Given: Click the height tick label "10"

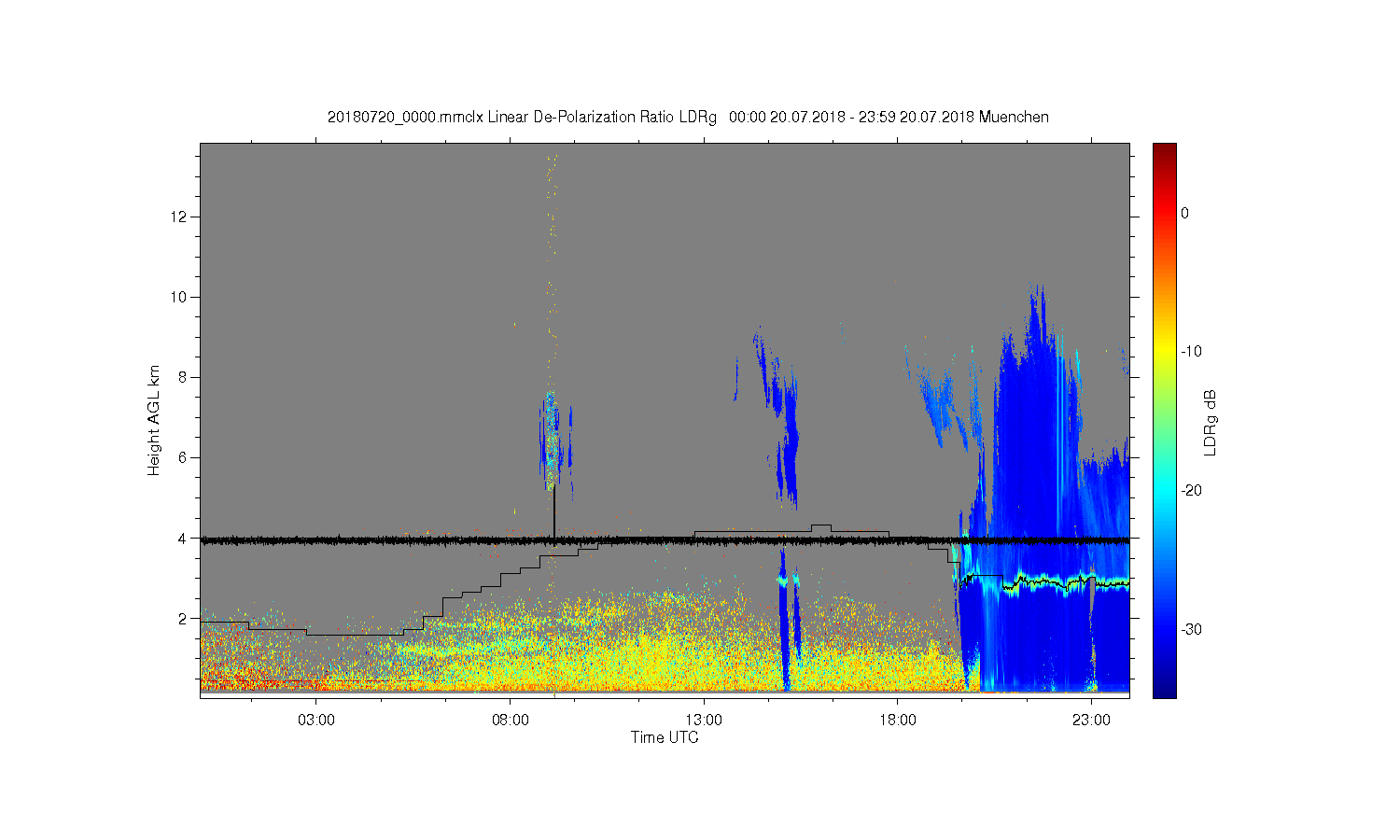Looking at the screenshot, I should 180,297.
